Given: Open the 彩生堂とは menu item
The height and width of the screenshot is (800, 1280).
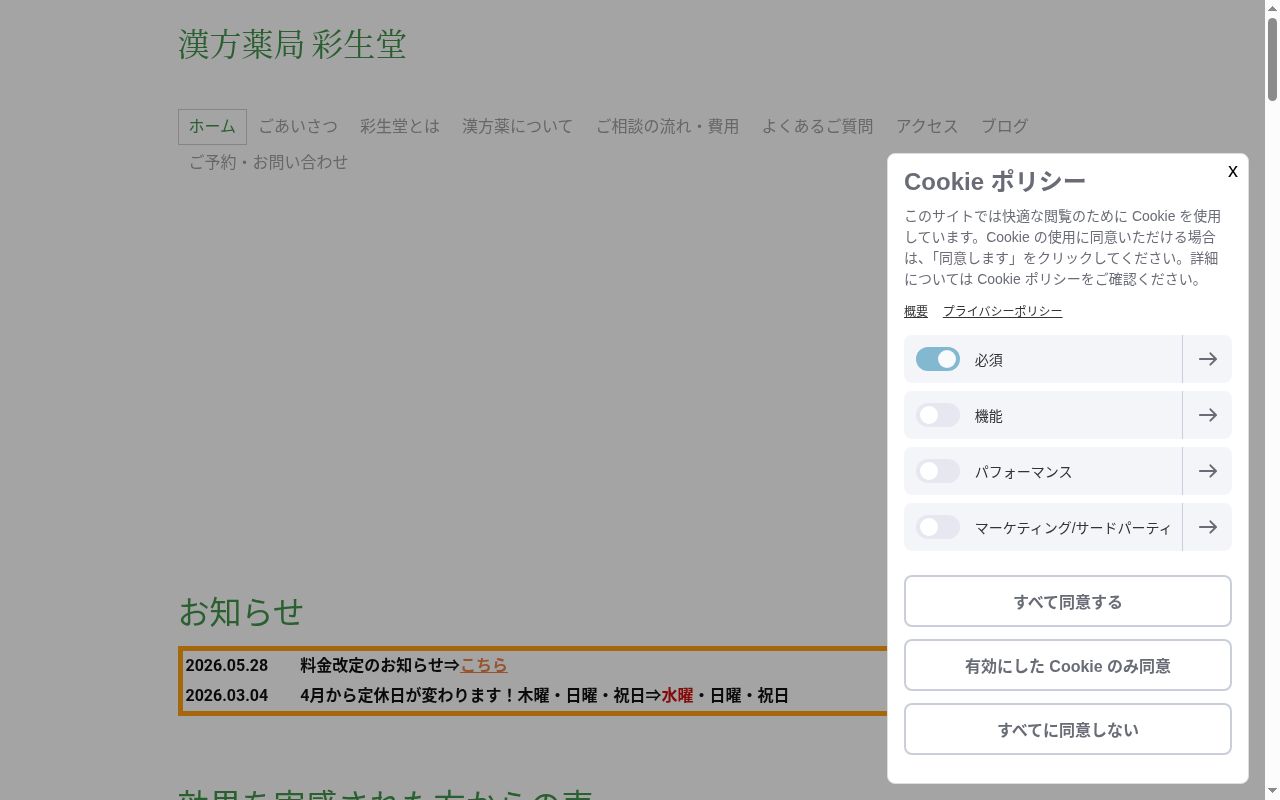Looking at the screenshot, I should [x=400, y=127].
